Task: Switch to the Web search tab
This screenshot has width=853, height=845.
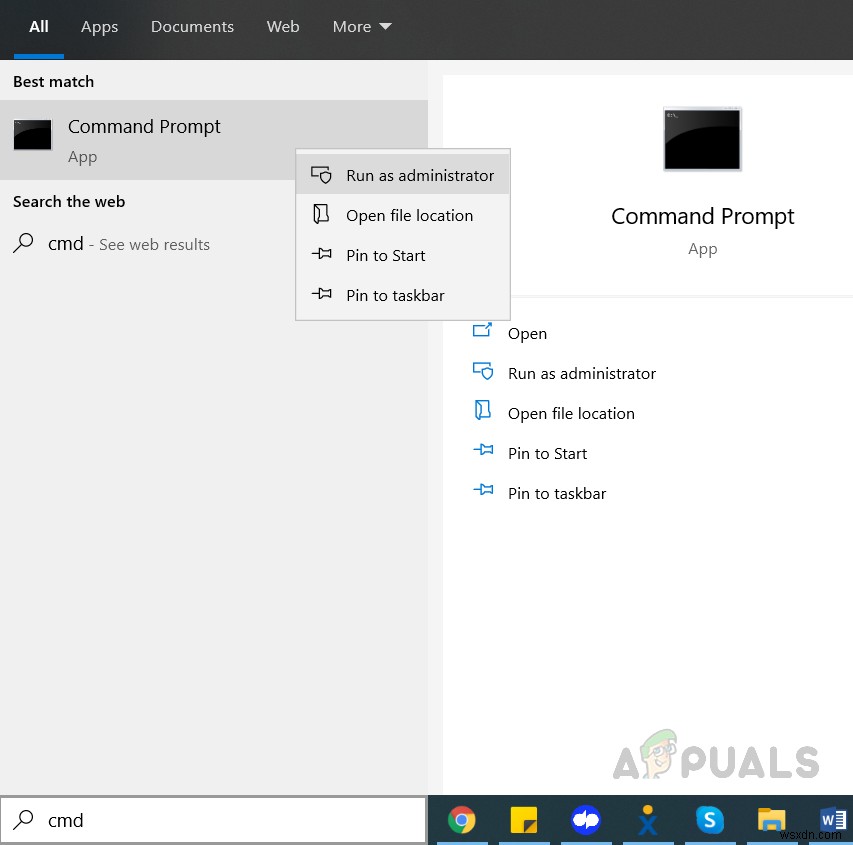Action: point(283,27)
